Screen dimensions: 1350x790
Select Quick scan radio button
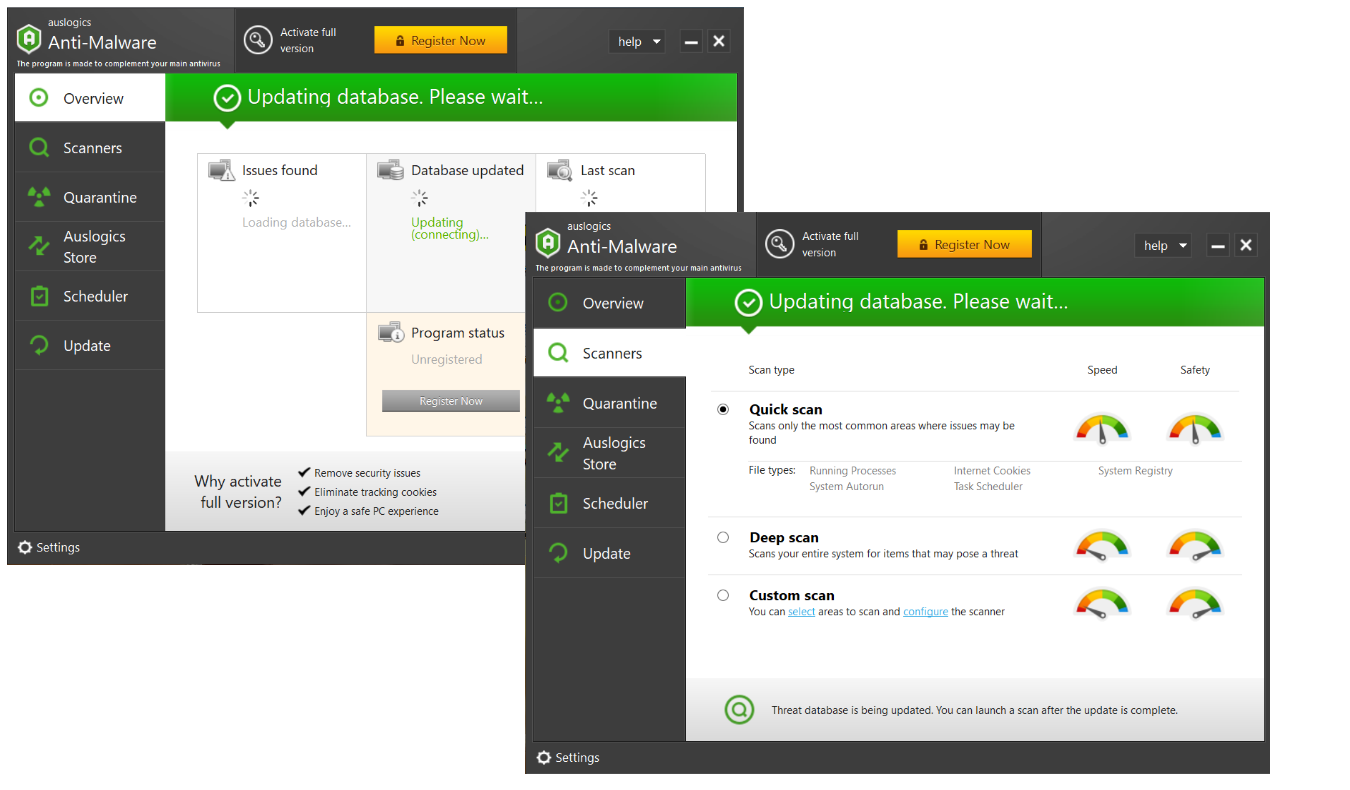click(723, 409)
